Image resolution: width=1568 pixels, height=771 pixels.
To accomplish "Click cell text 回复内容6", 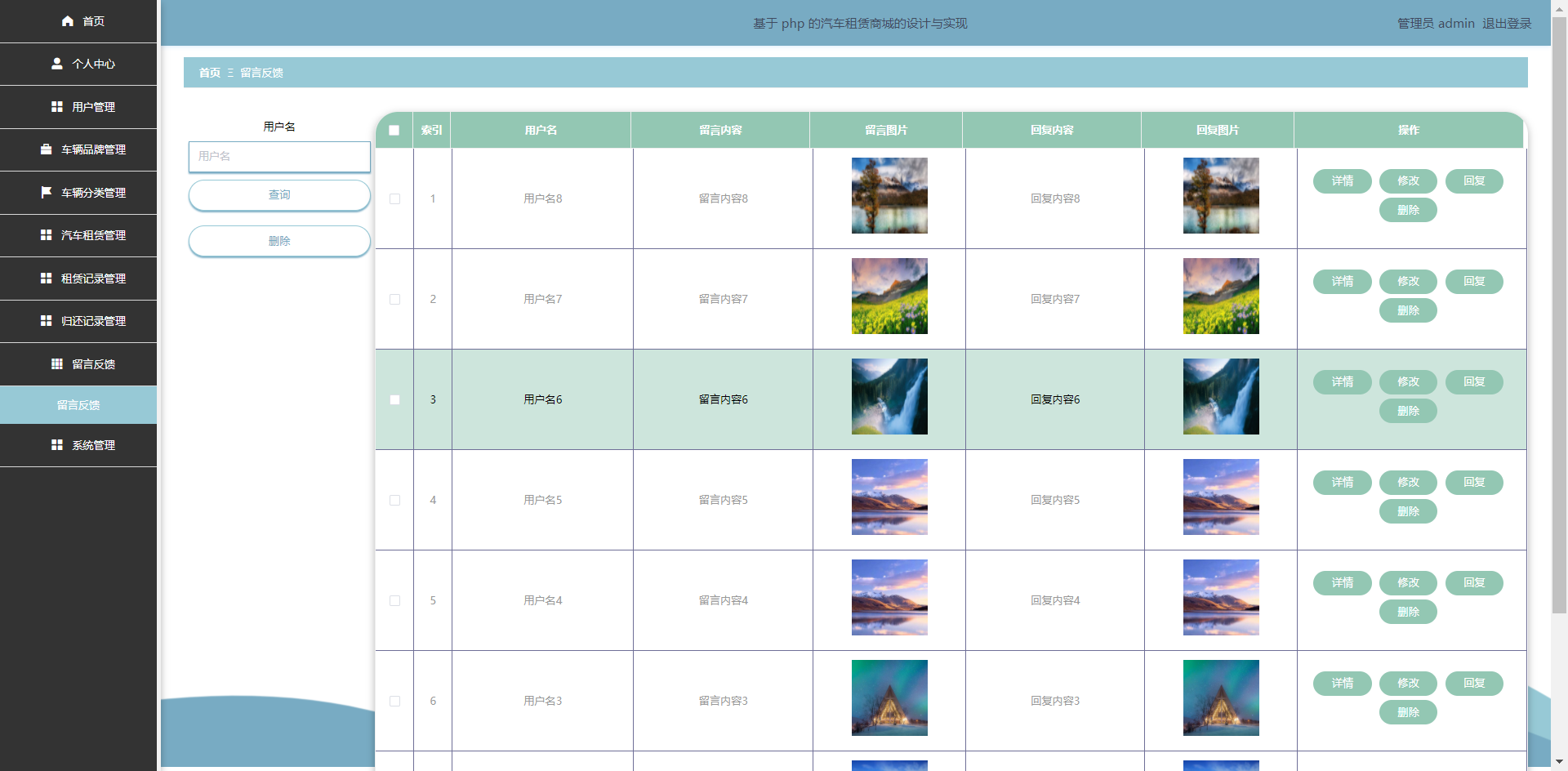I will (x=1055, y=399).
